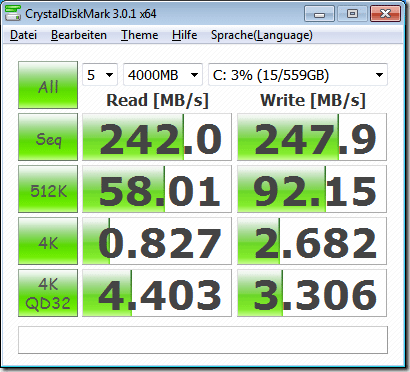The image size is (410, 372).
Task: Click the 4K QD32 write result 3.306
Action: point(312,293)
